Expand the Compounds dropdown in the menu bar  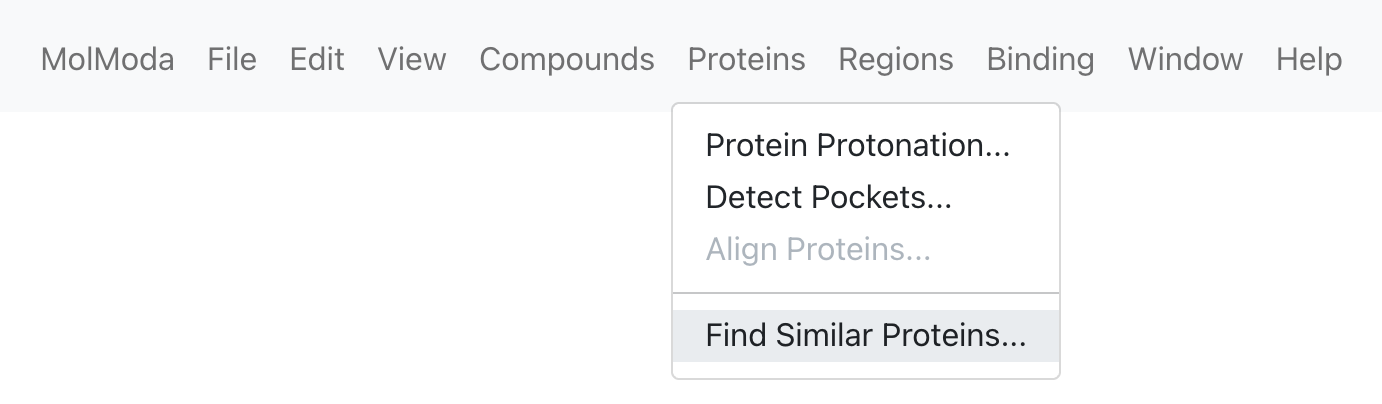click(x=567, y=59)
